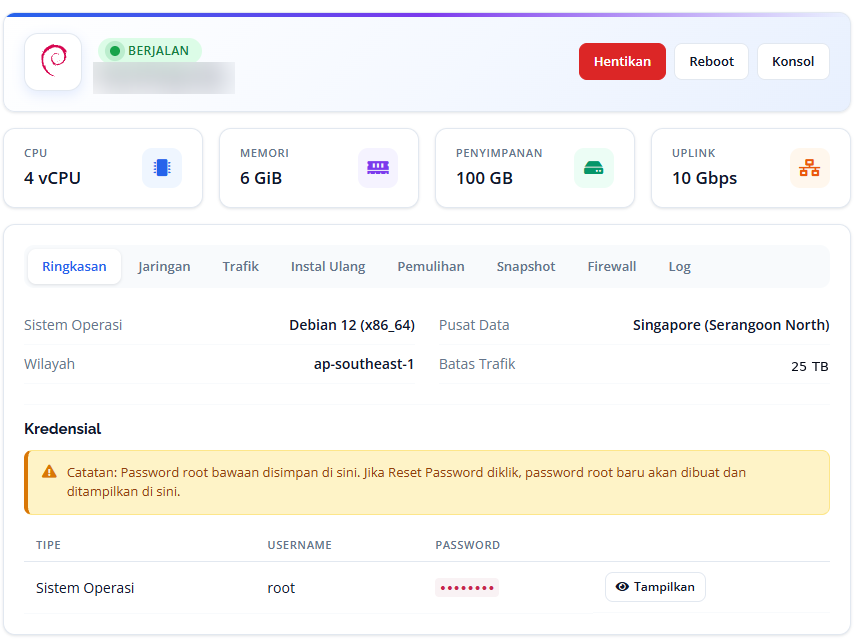Image resolution: width=859 pixels, height=643 pixels.
Task: Click the 'Batas Trafik' label
Action: (477, 364)
